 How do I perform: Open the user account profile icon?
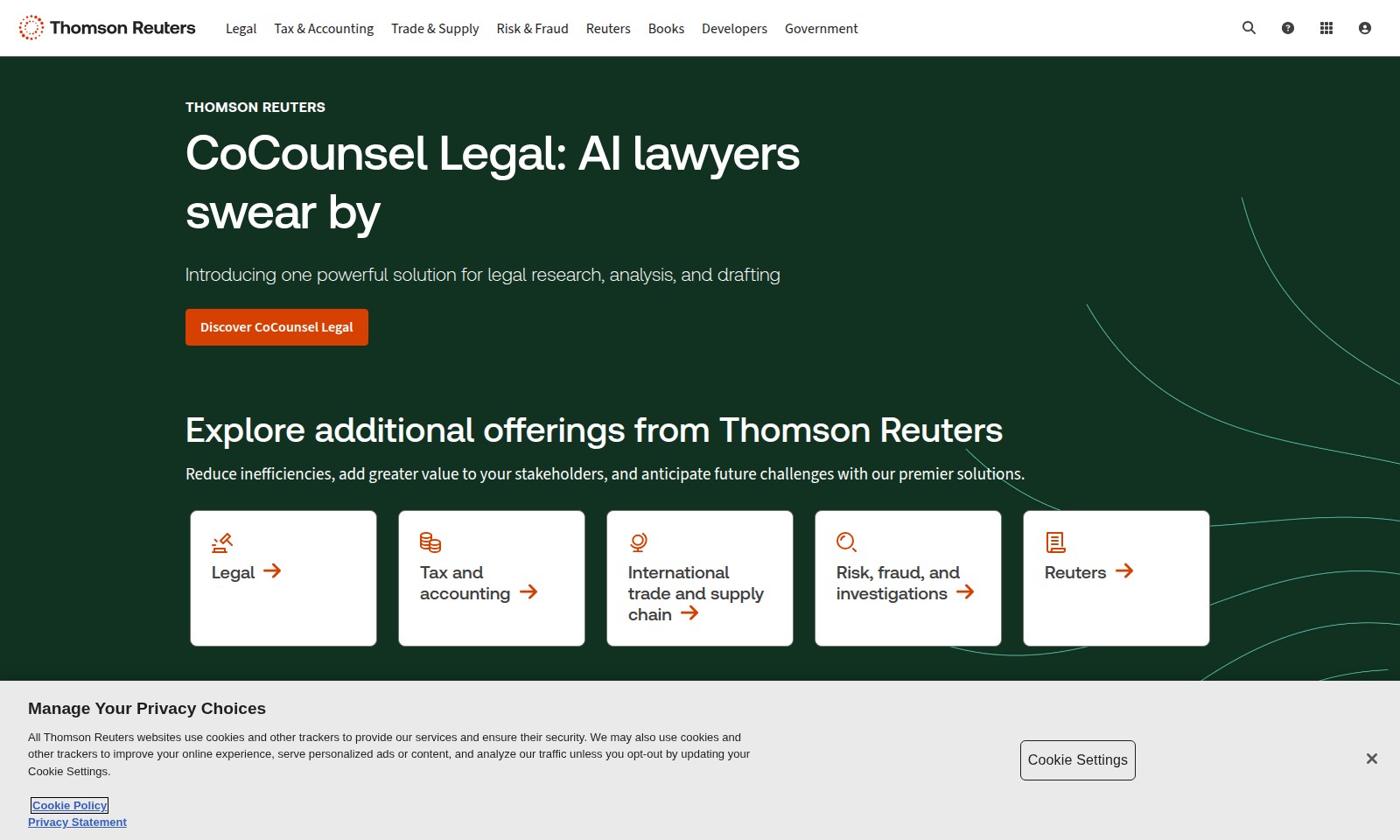(x=1364, y=28)
